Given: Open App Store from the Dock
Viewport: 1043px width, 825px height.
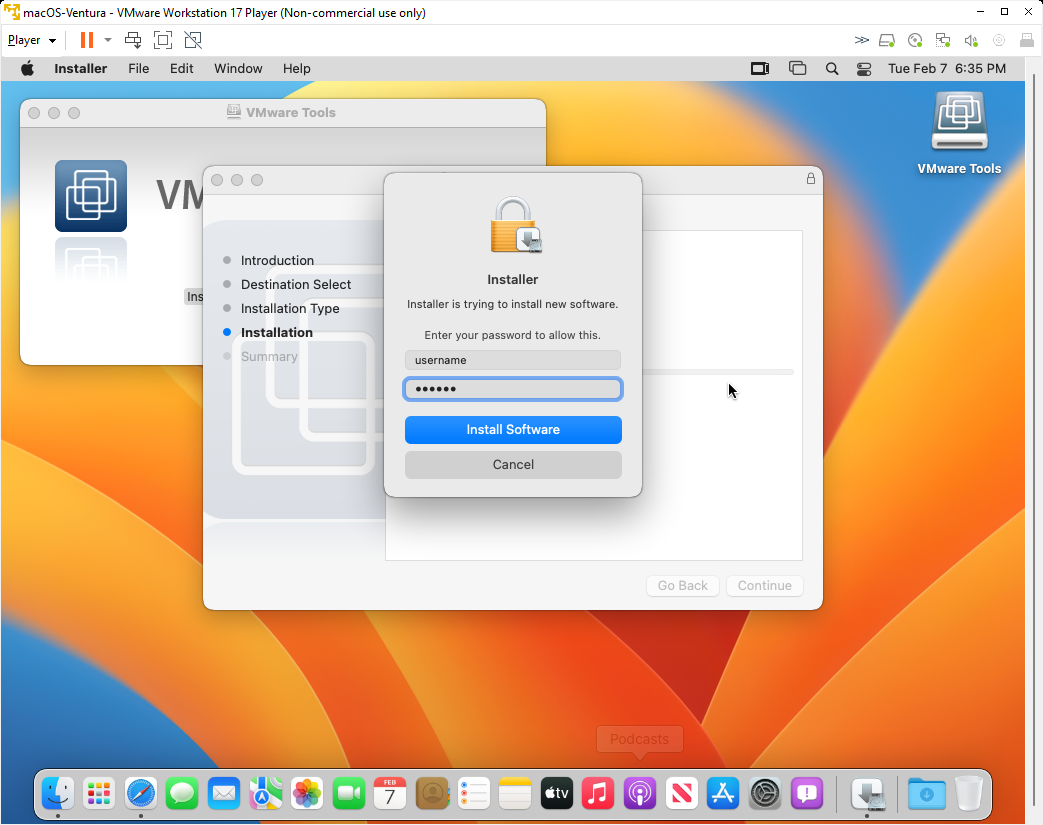Looking at the screenshot, I should coord(722,794).
